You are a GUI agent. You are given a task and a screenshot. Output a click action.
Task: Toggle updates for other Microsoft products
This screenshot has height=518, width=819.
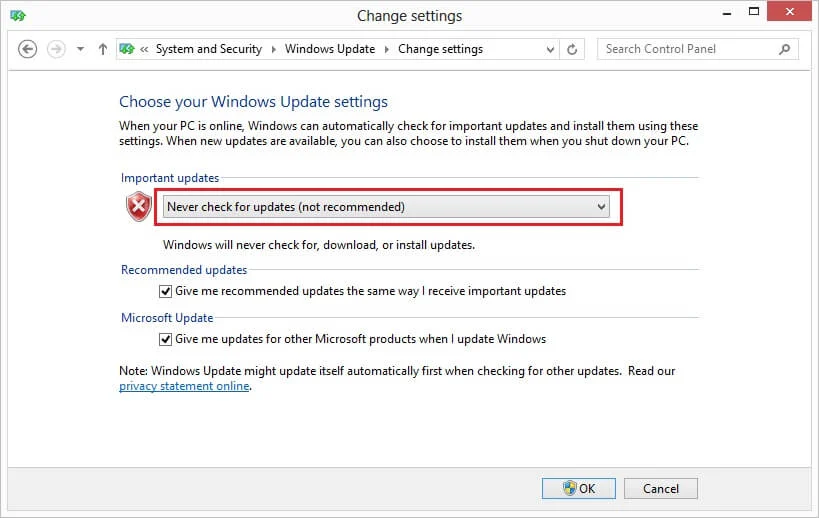[165, 339]
